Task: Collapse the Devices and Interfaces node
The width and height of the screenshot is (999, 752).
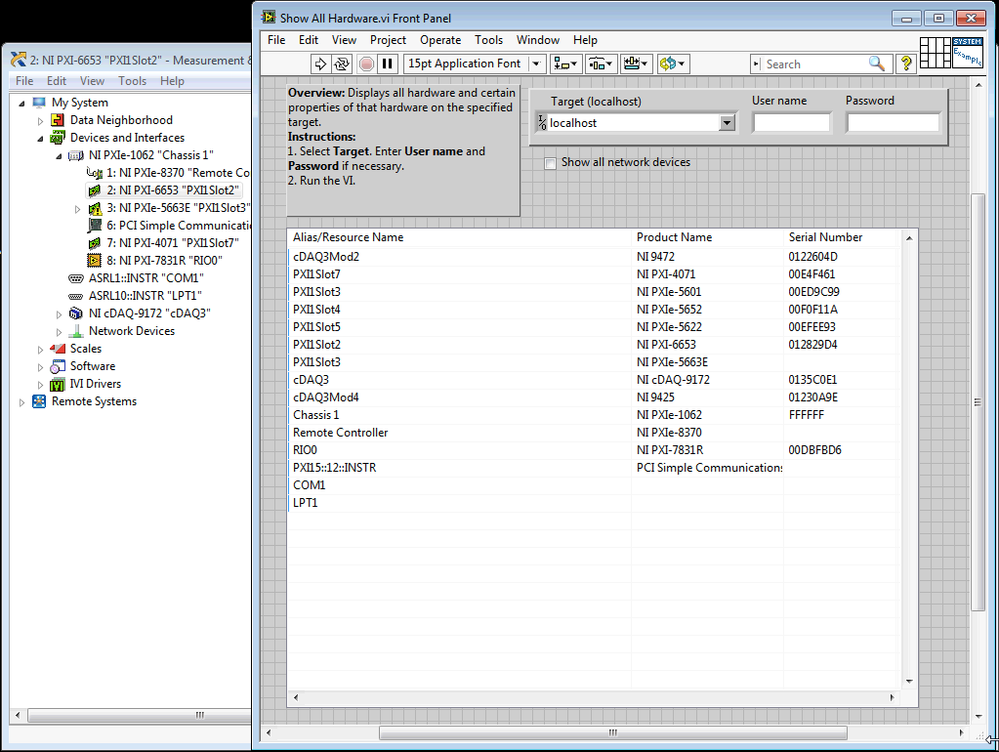Action: (x=41, y=138)
